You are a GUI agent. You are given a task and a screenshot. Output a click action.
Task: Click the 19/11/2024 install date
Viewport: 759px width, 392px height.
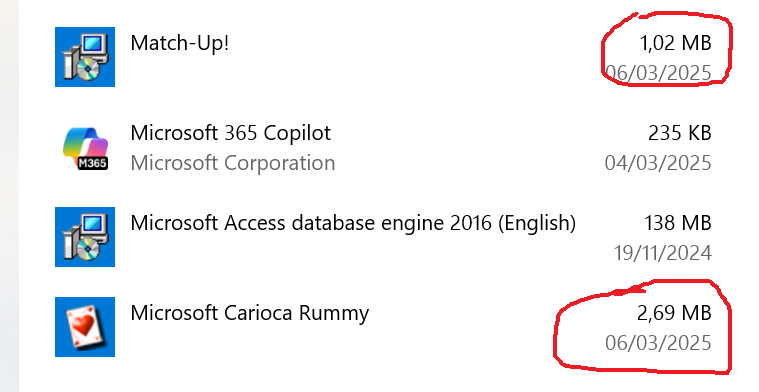point(663,253)
